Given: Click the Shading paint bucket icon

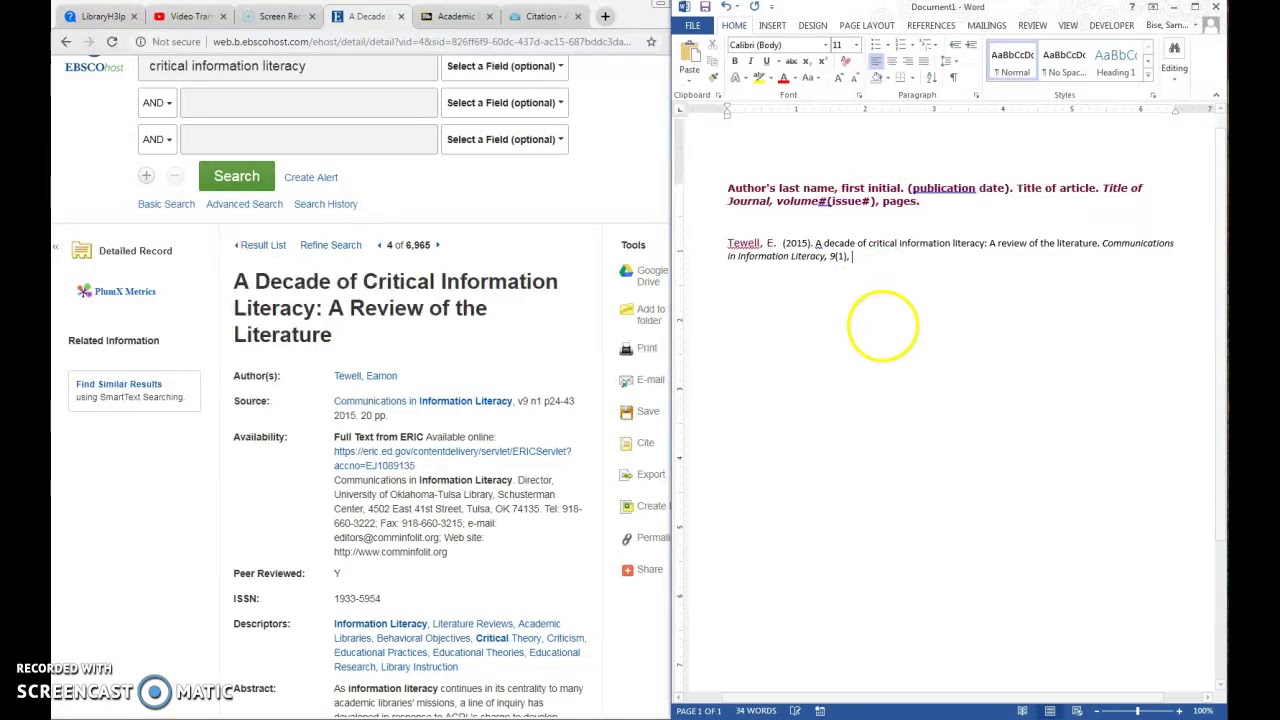Looking at the screenshot, I should pos(876,77).
